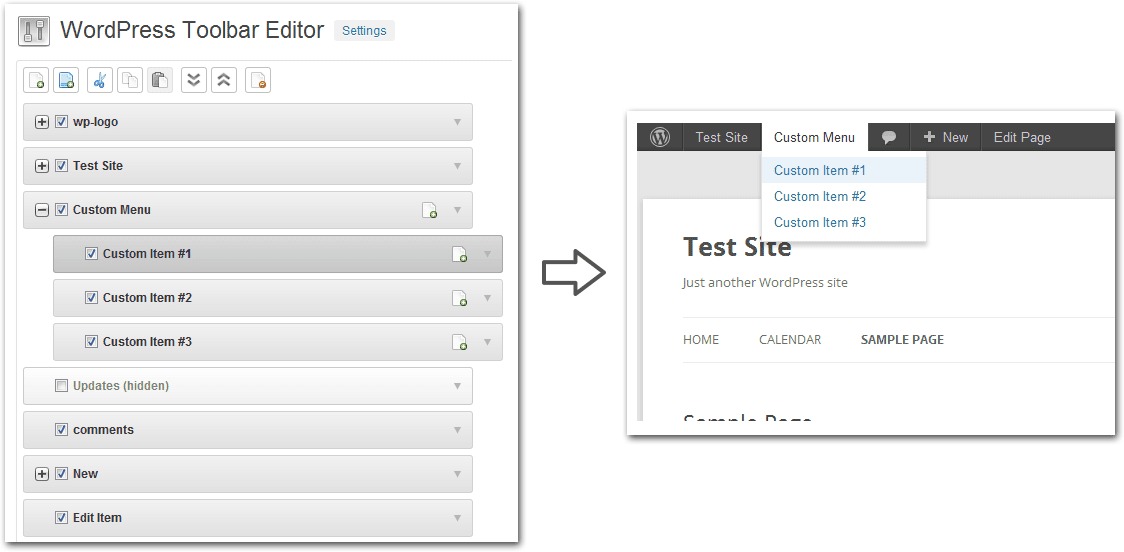
Task: Add sub-item icon on Custom Item #3
Action: [x=459, y=342]
